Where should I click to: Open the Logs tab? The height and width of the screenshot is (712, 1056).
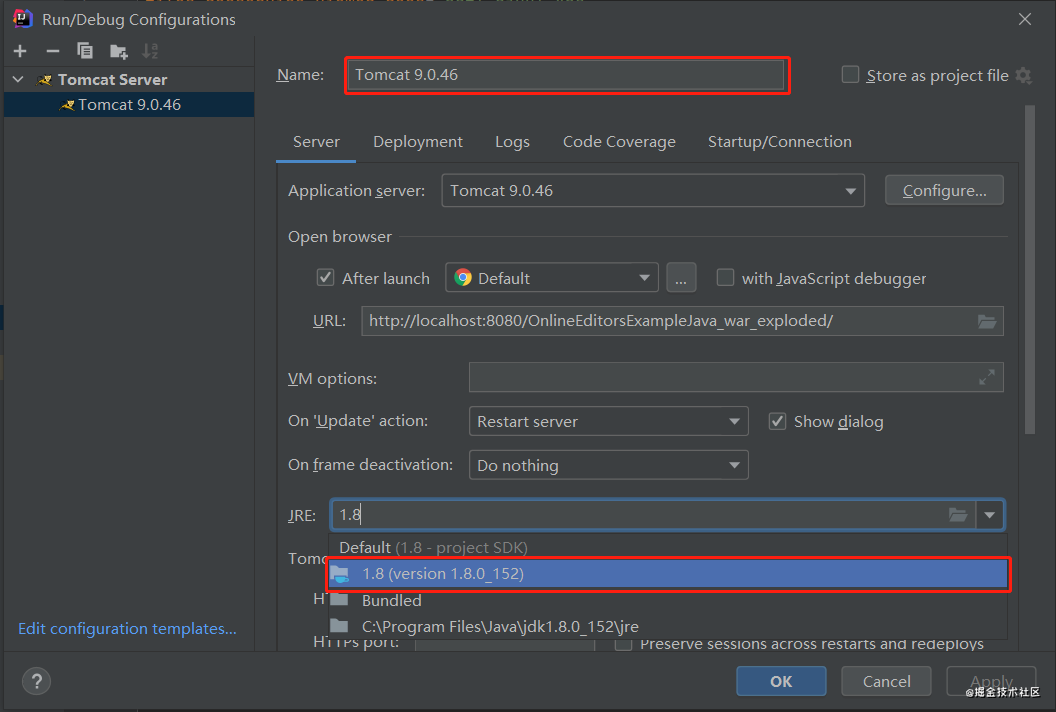513,141
